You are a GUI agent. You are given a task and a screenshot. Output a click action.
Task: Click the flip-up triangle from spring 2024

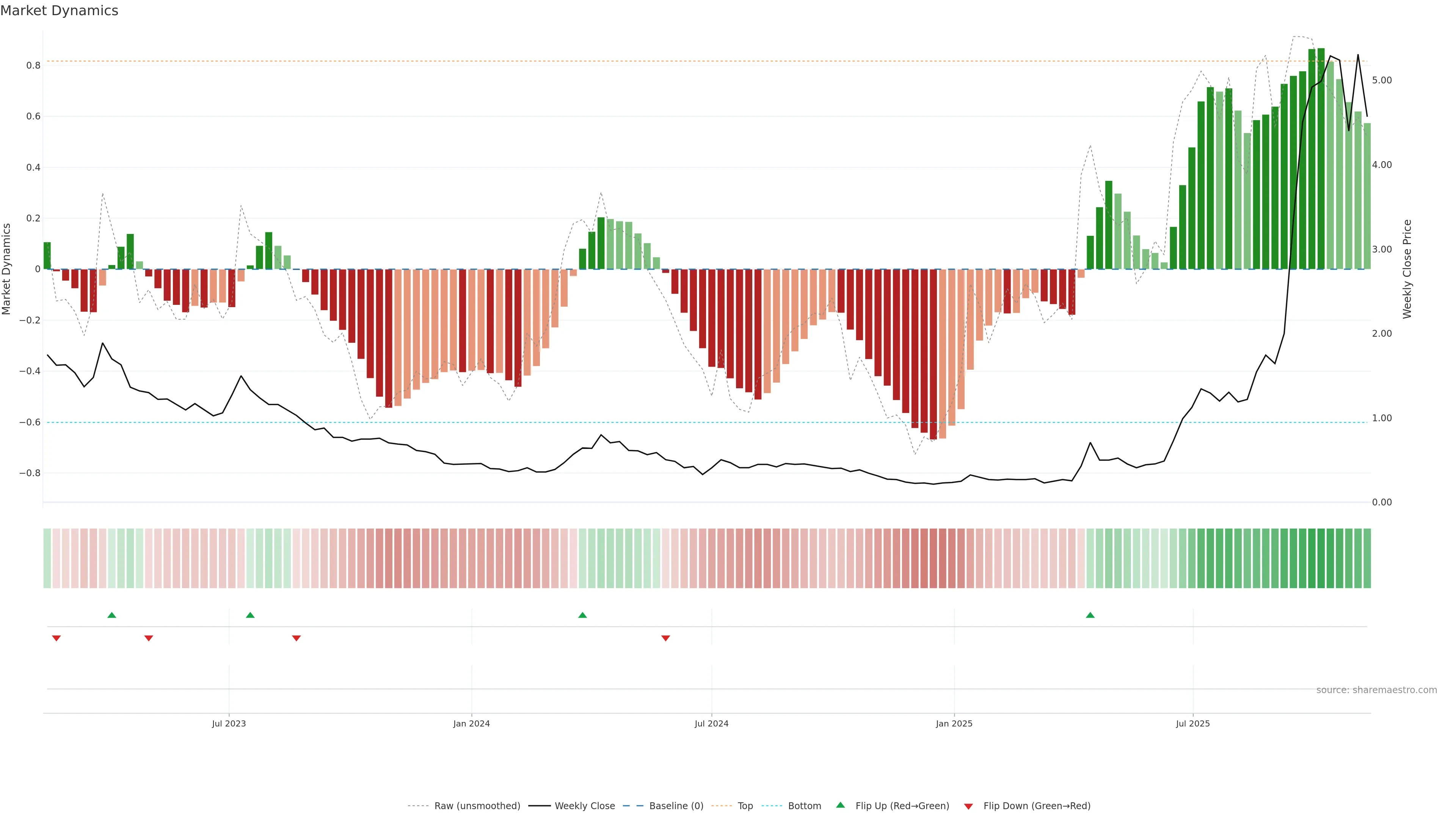click(583, 615)
